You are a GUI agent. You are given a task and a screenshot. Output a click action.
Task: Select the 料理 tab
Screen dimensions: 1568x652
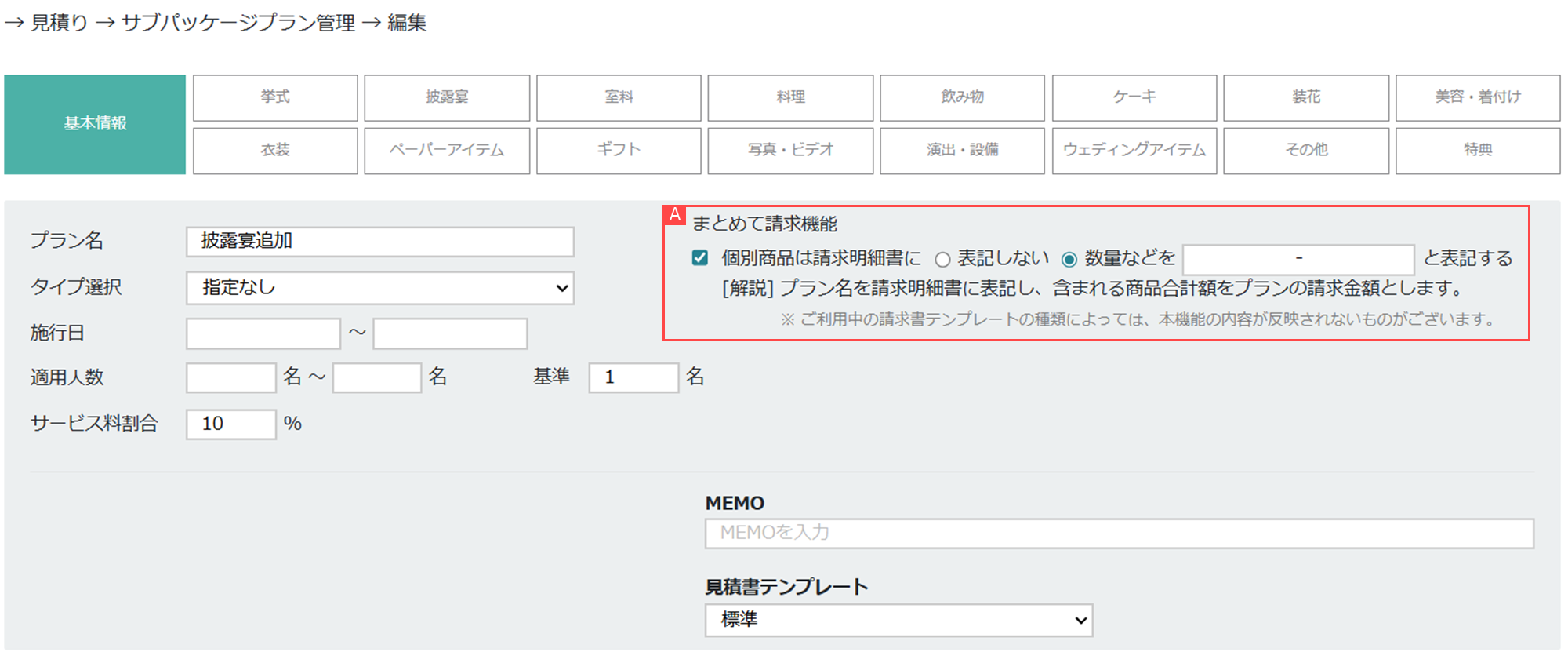click(x=790, y=97)
